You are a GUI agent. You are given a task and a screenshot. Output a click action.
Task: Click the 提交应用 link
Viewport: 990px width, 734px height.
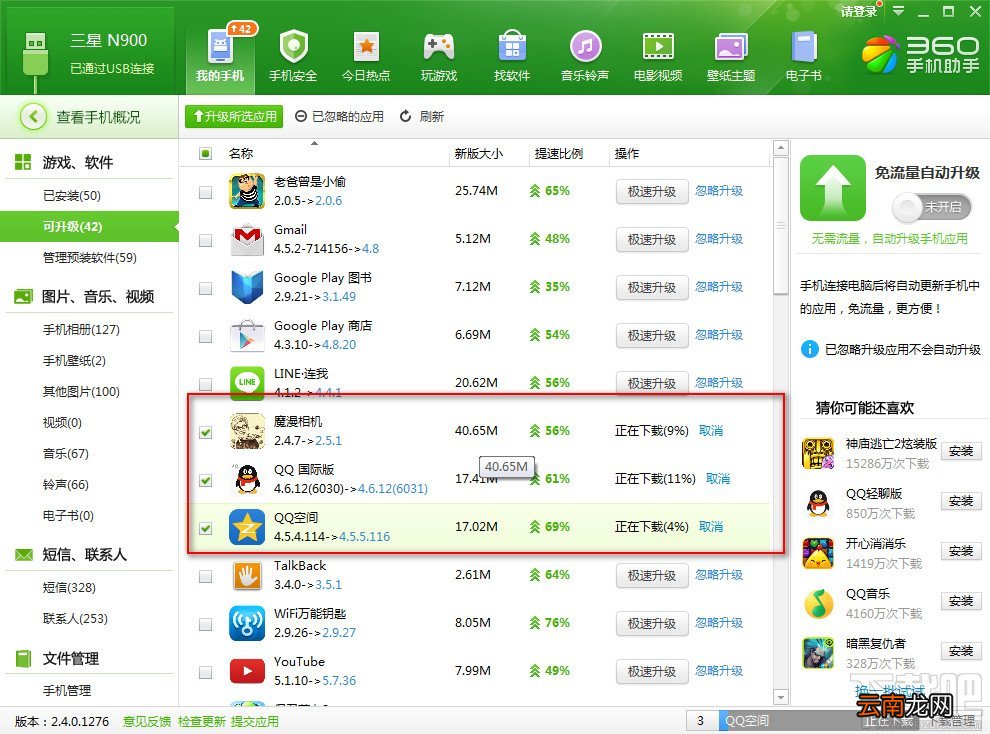click(x=255, y=721)
